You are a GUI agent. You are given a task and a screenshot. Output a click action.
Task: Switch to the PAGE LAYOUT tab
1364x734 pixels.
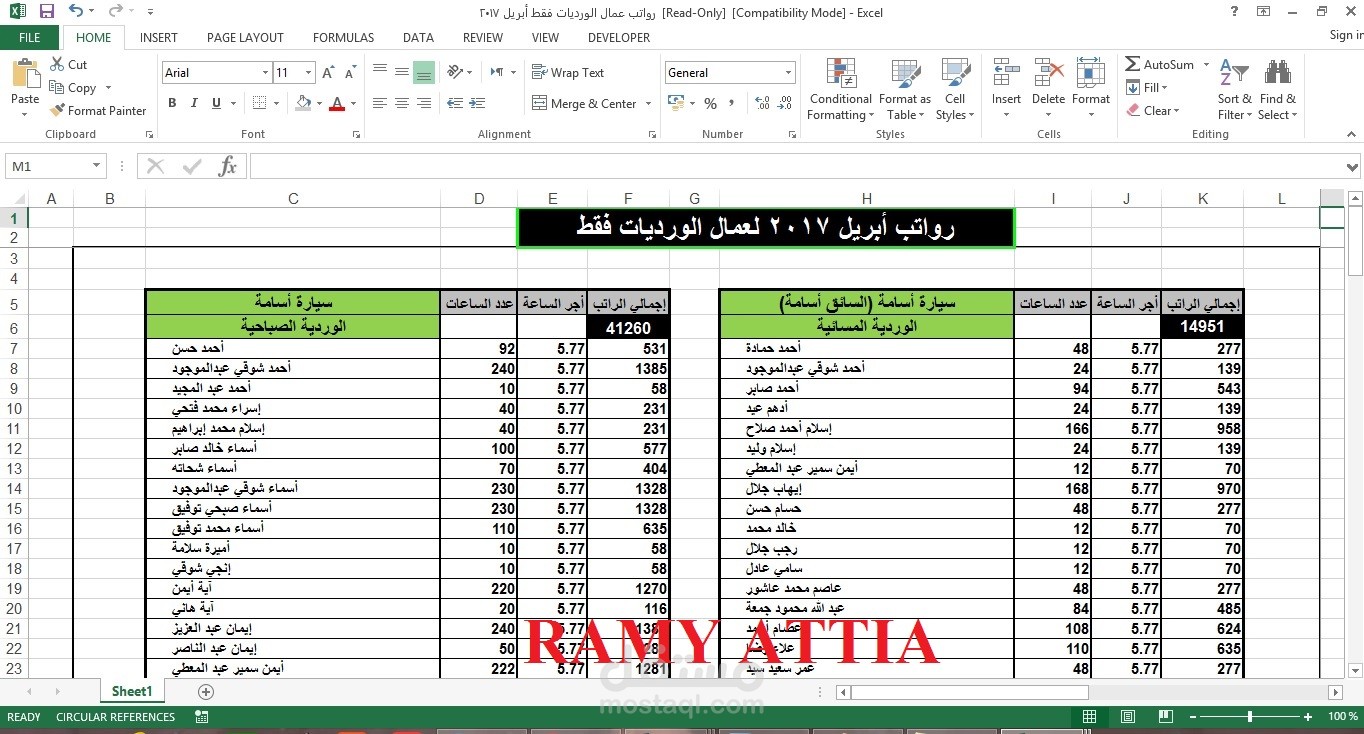point(245,38)
